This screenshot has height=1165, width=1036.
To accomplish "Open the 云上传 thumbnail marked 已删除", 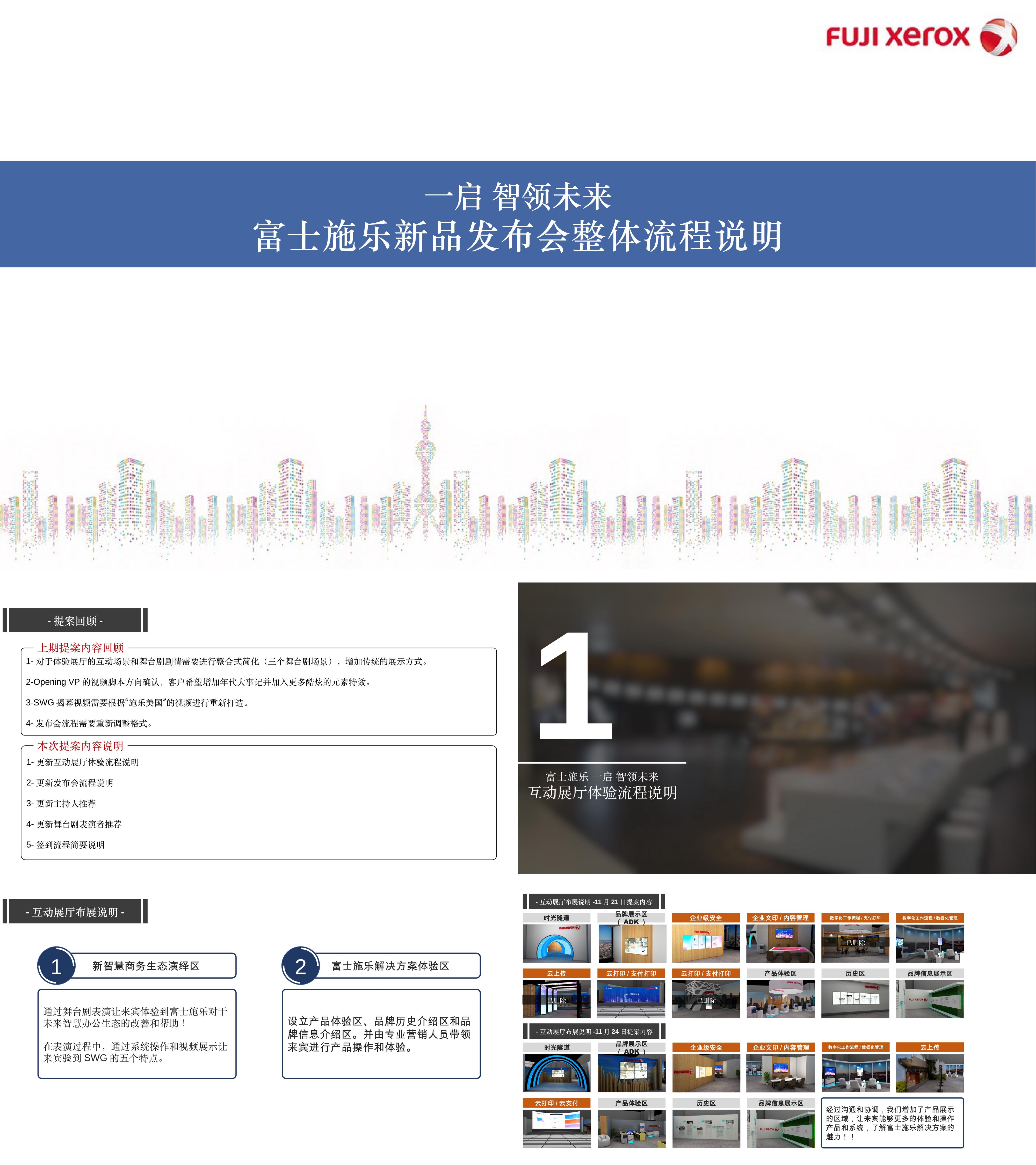I will coord(556,999).
